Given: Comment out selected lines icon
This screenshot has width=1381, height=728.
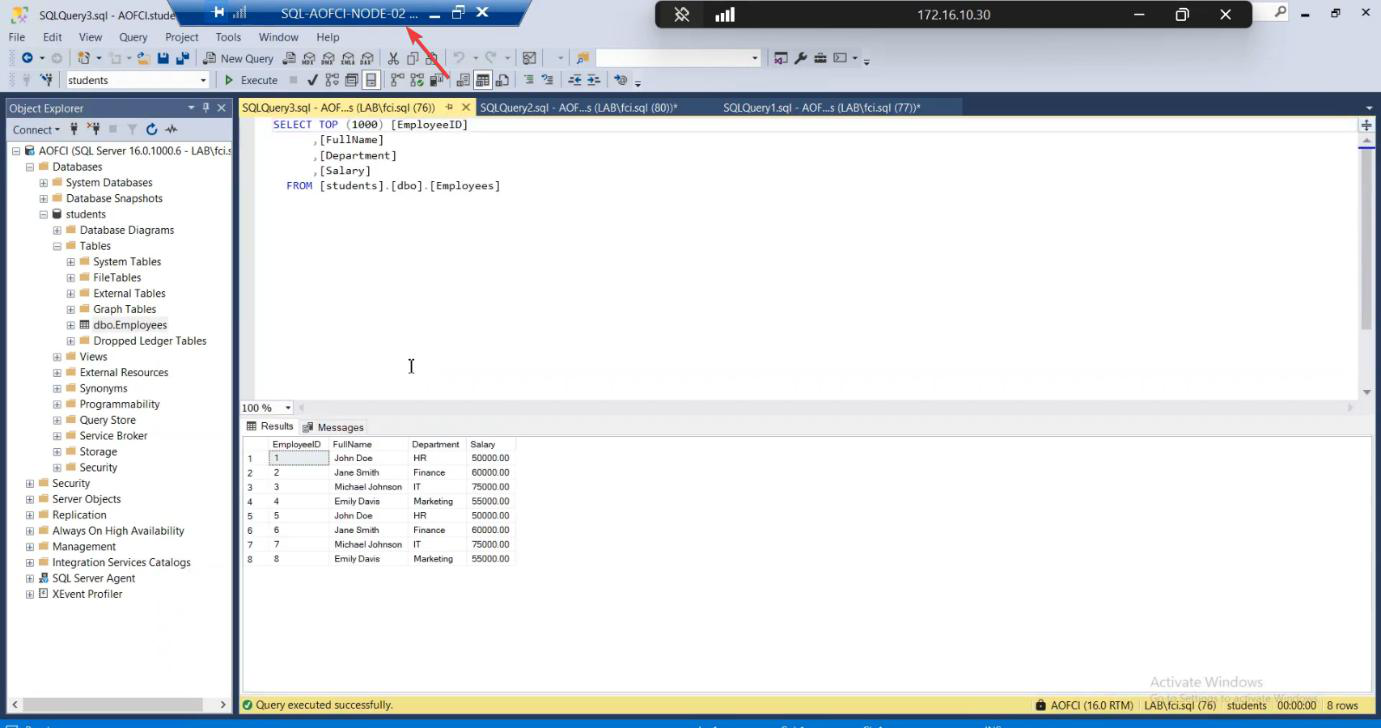Looking at the screenshot, I should point(528,80).
